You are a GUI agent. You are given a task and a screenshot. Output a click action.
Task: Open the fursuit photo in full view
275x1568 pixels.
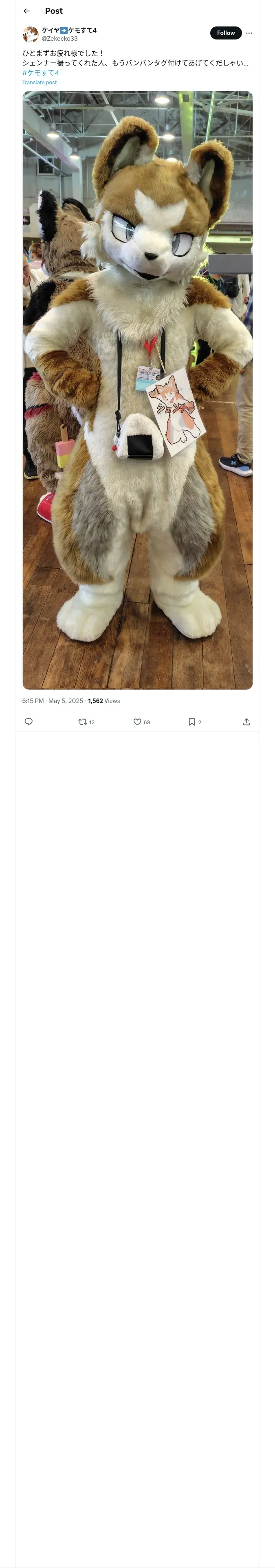pyautogui.click(x=137, y=390)
